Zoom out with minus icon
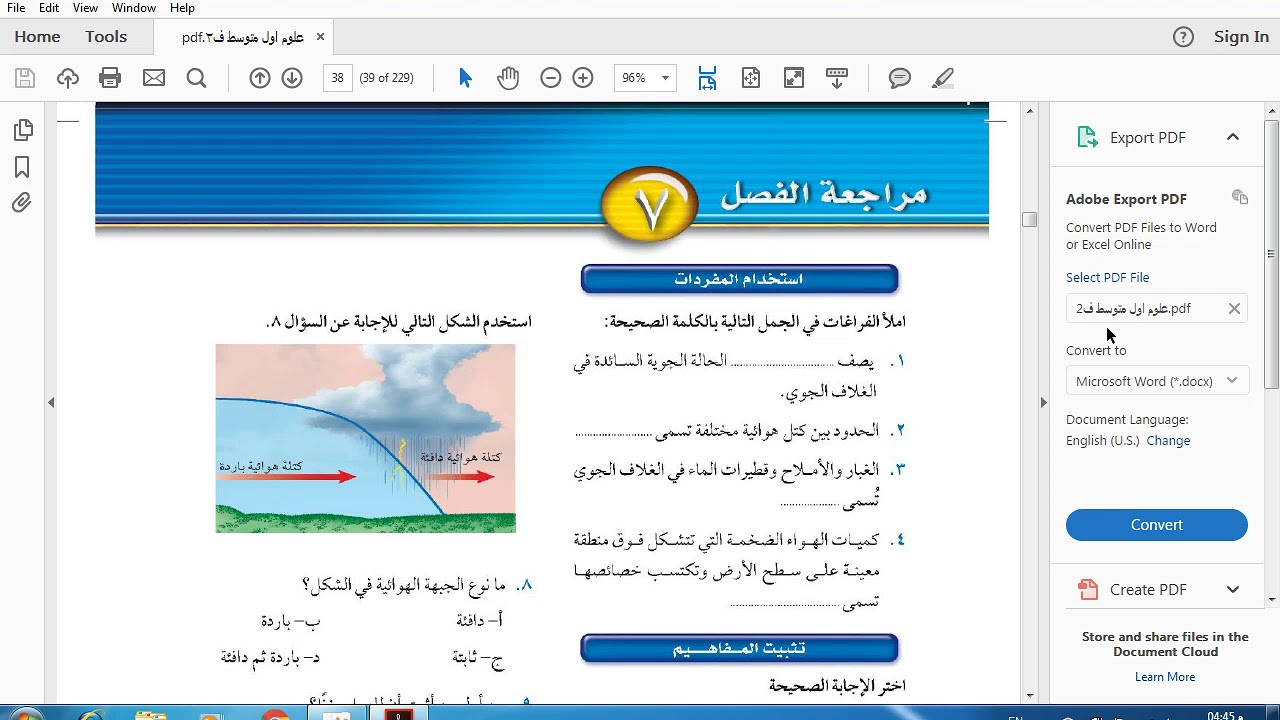Viewport: 1280px width, 720px height. [x=550, y=78]
